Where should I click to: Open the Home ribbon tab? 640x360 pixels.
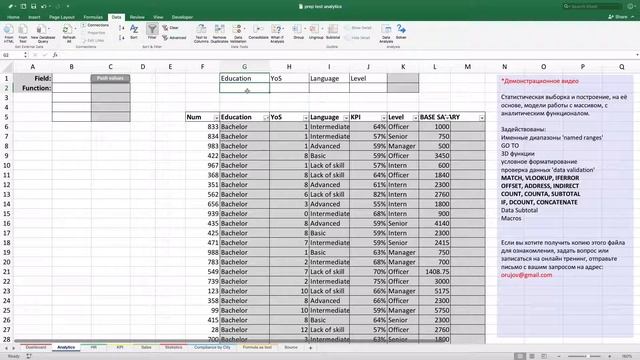coord(13,17)
